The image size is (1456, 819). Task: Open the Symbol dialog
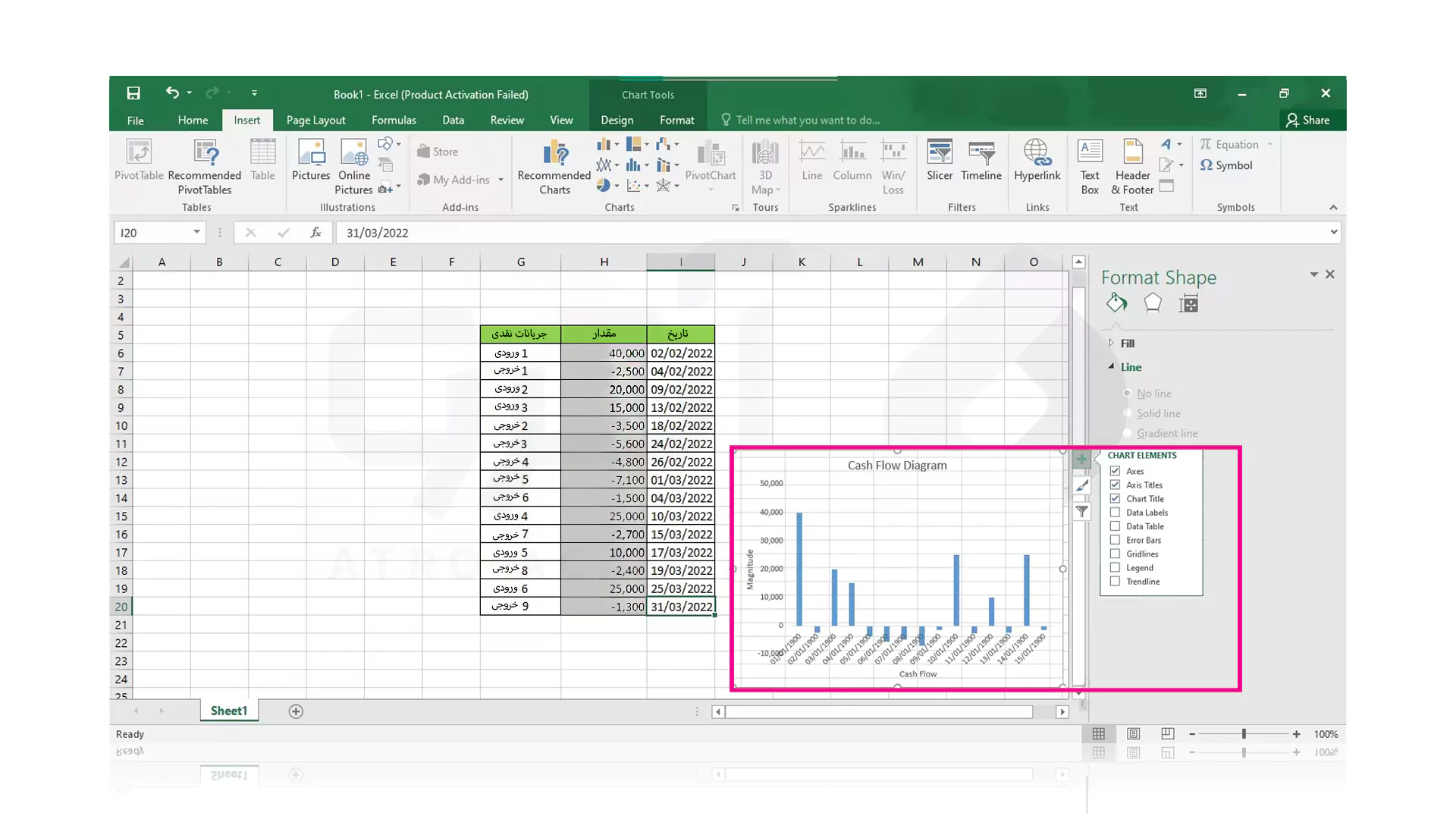(1226, 165)
